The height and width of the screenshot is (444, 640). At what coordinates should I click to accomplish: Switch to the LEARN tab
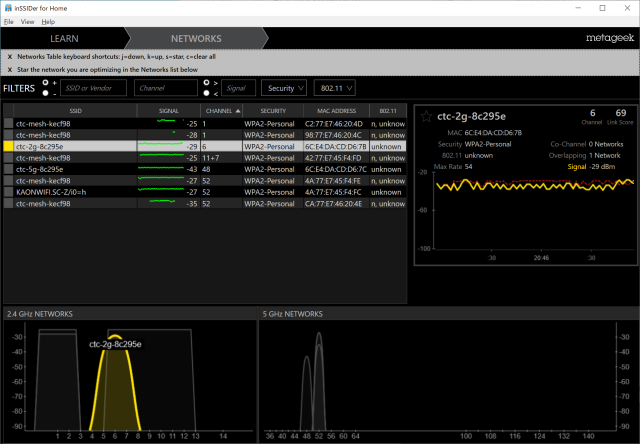64,38
